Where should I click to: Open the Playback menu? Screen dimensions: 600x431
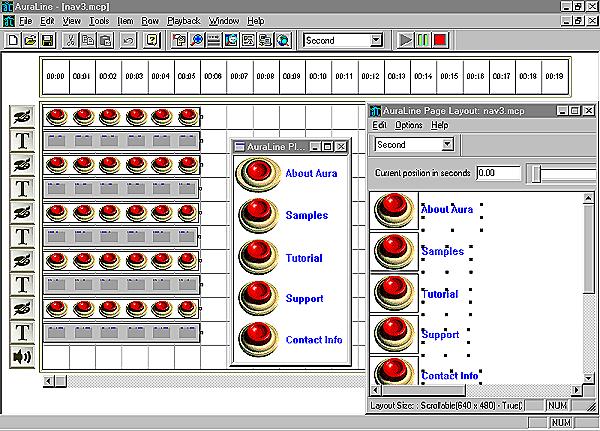(x=184, y=21)
